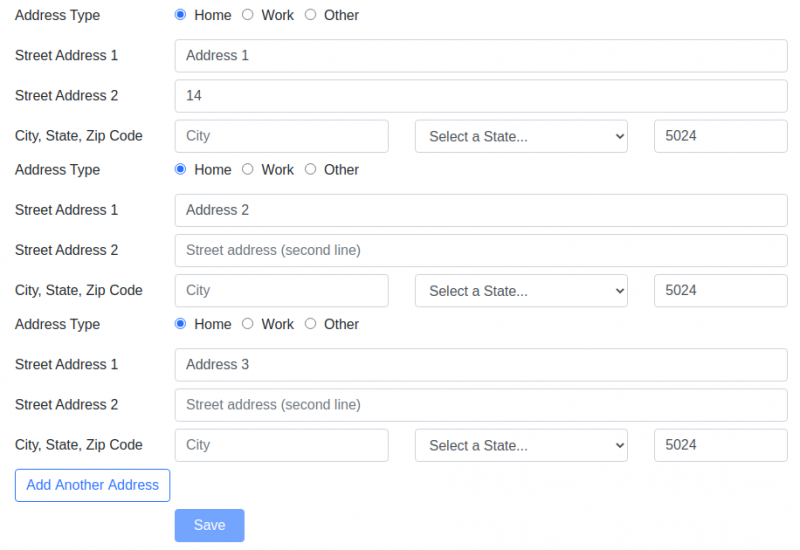Click the City field in first address block

click(281, 136)
